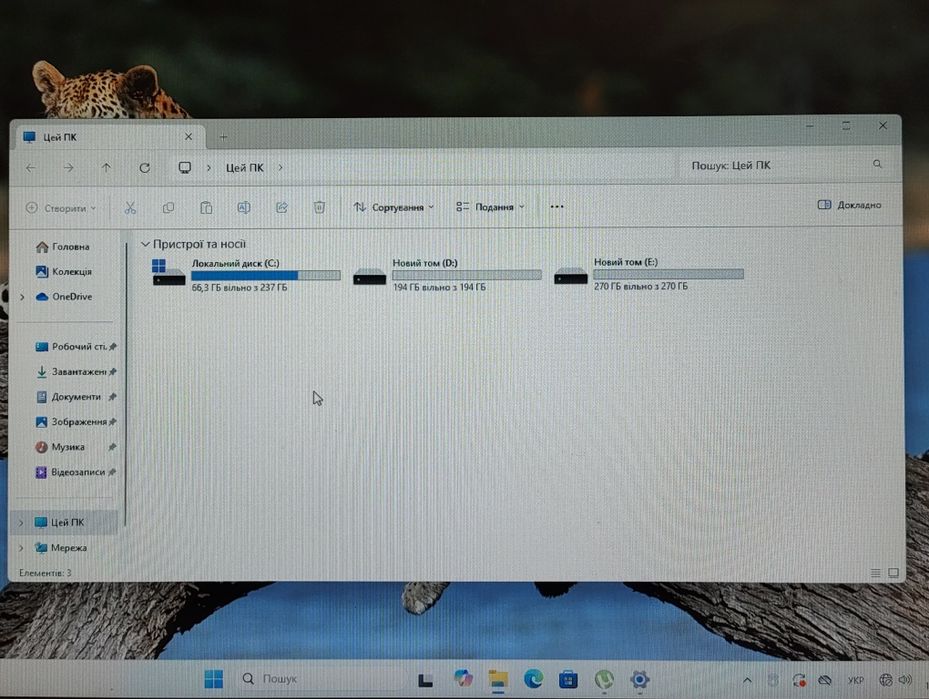This screenshot has height=699, width=929.
Task: Go up one level with up arrow
Action: (106, 168)
